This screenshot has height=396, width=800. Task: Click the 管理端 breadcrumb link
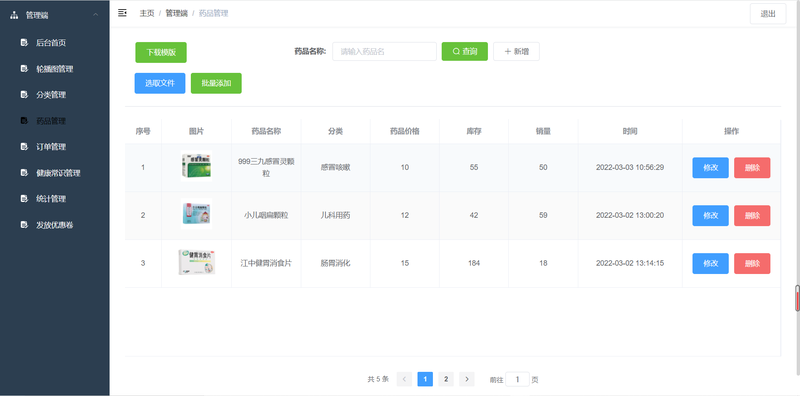coord(176,13)
